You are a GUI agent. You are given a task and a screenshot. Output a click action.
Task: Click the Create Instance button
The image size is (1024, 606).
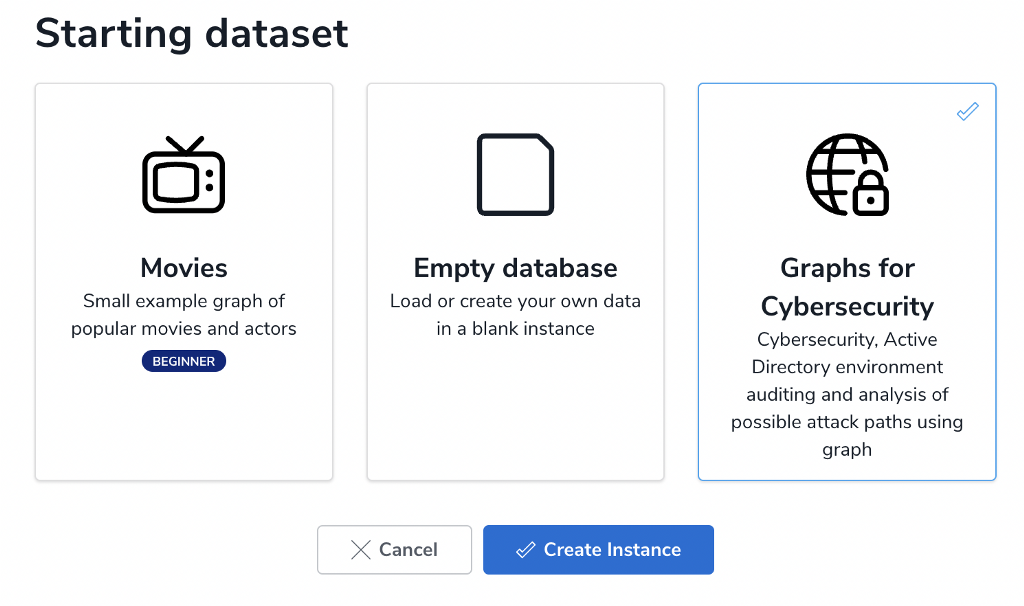pyautogui.click(x=598, y=550)
